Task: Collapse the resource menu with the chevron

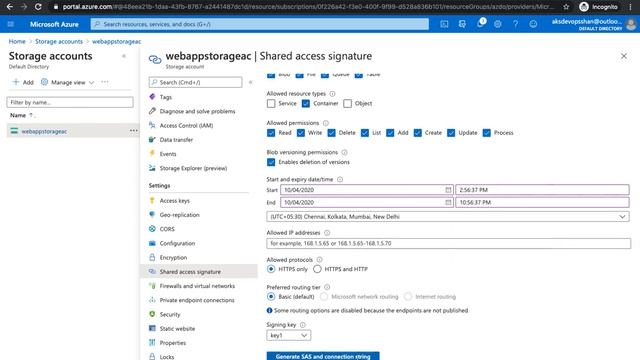Action: 251,82
